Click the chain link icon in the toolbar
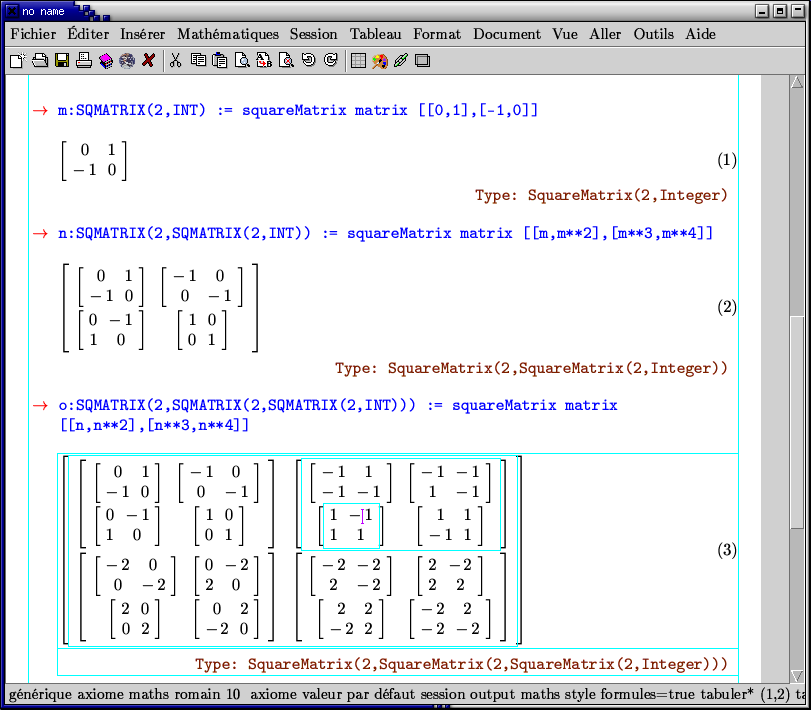This screenshot has width=811, height=710. tap(401, 60)
